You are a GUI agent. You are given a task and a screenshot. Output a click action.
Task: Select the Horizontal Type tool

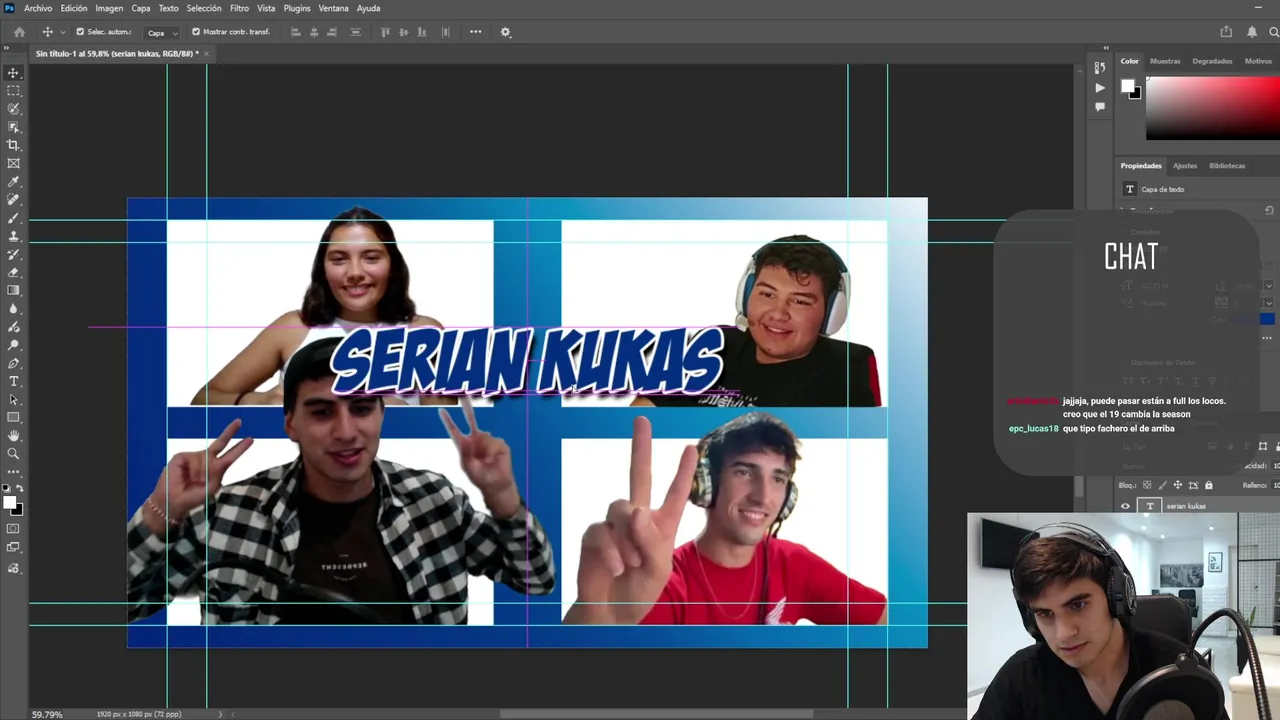13,381
